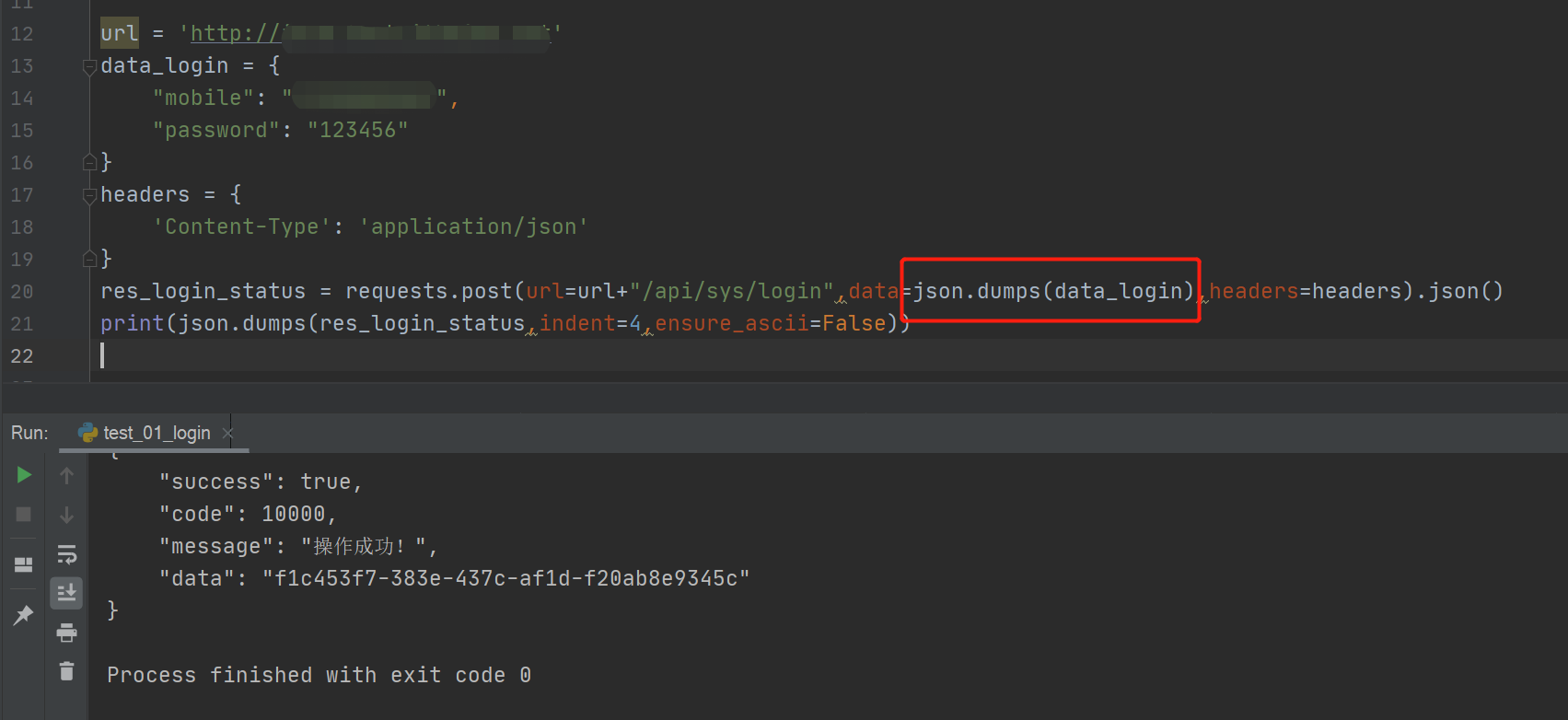Screen dimensions: 1568x720
Task: Click line number 20 in gutter
Action: (x=22, y=292)
